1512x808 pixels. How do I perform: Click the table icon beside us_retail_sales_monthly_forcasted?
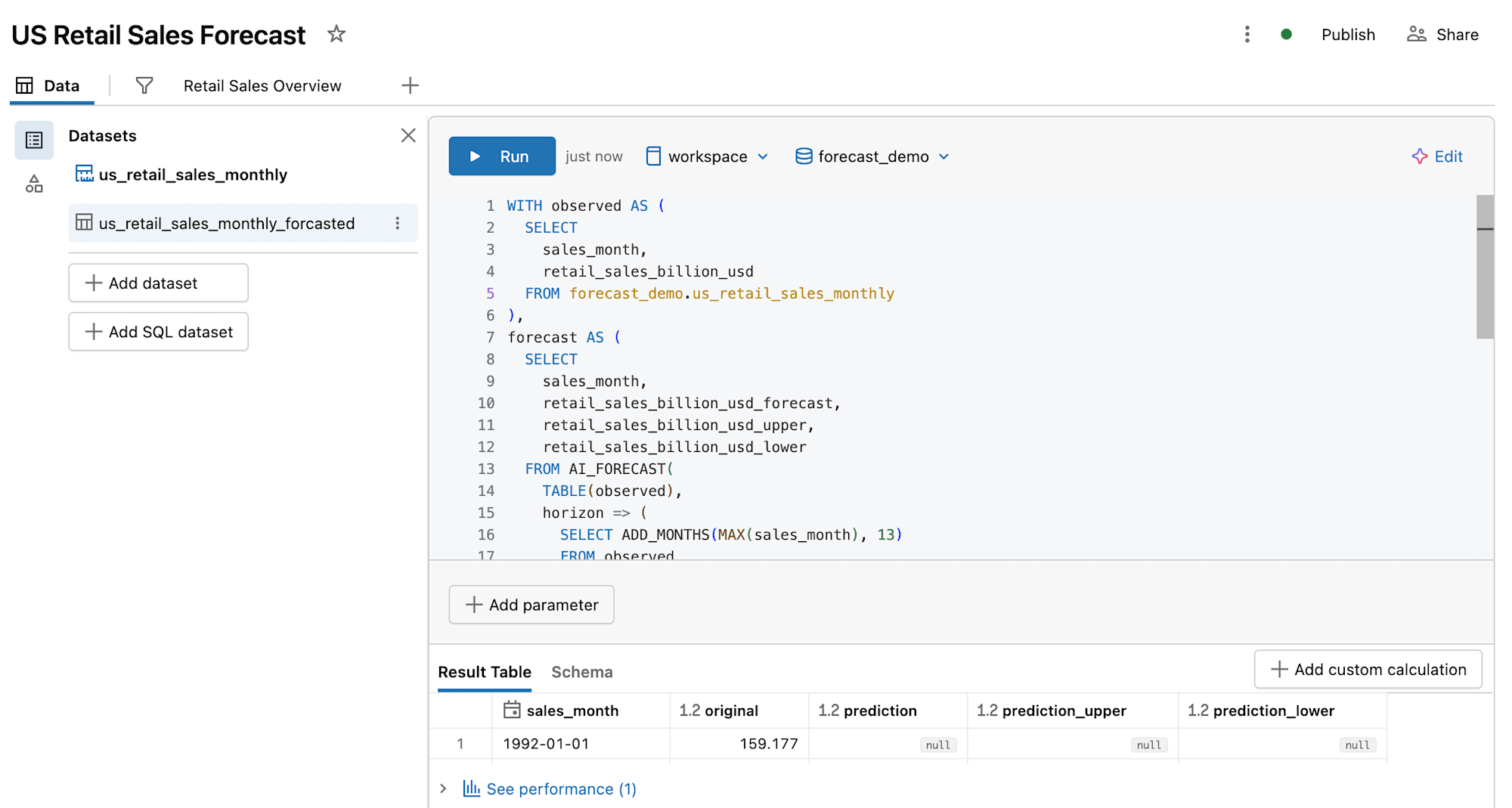click(x=84, y=222)
